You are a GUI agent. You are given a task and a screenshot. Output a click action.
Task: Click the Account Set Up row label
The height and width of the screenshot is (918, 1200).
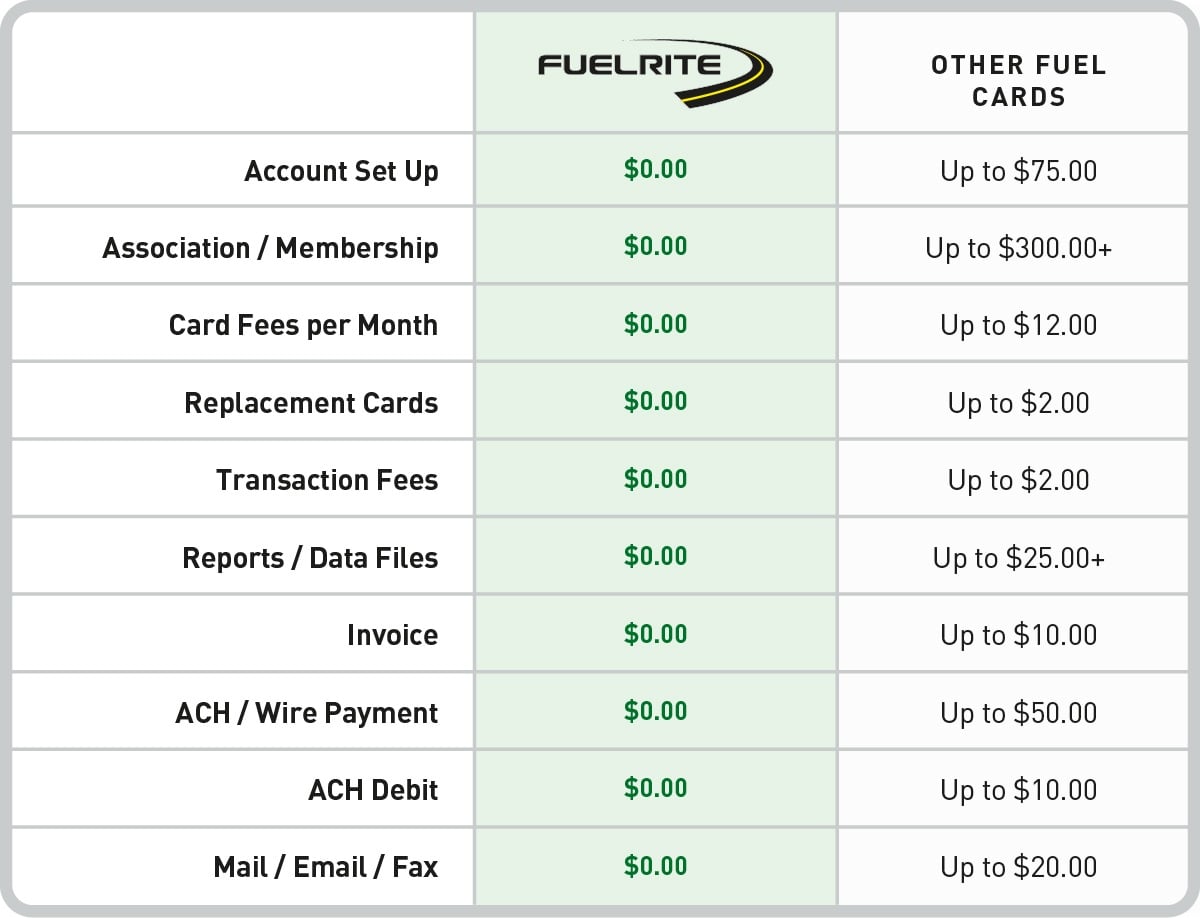(x=341, y=171)
